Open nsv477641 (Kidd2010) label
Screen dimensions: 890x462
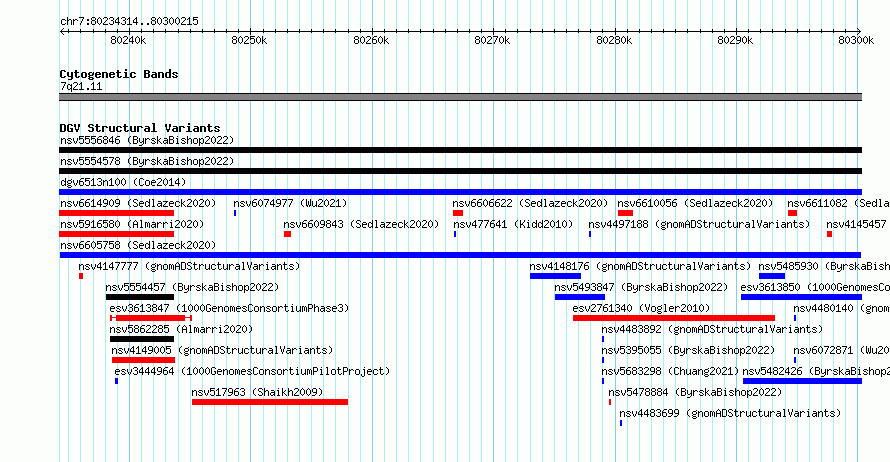(513, 224)
